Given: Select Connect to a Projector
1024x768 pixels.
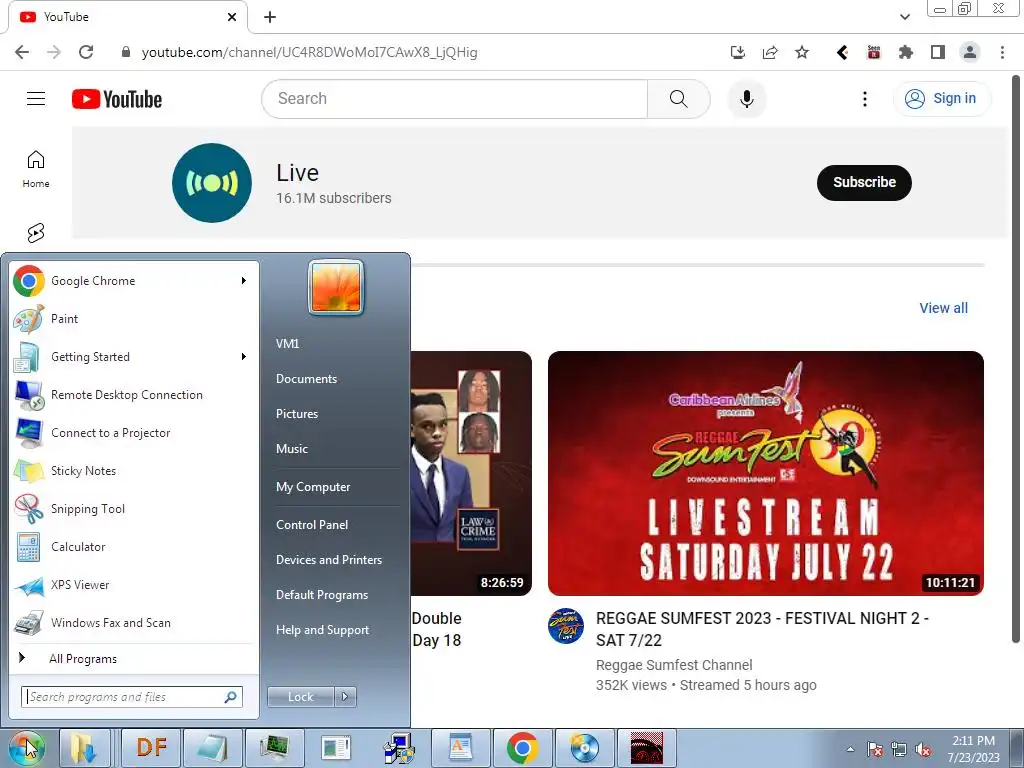Looking at the screenshot, I should 131,432.
